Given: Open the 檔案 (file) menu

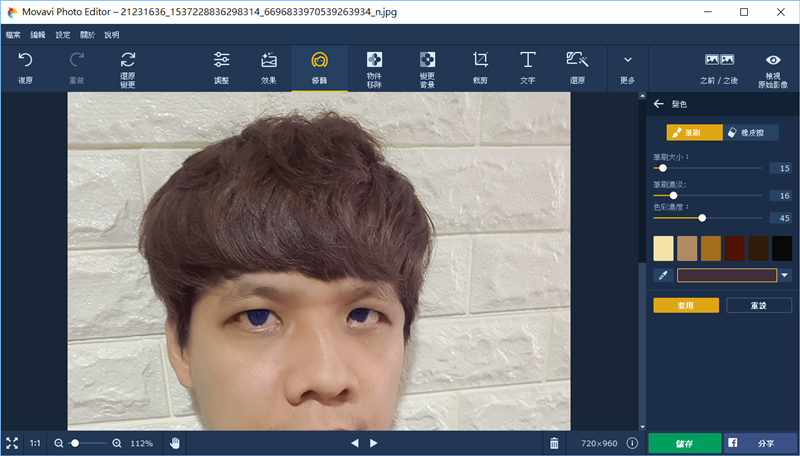Looking at the screenshot, I should coord(13,34).
